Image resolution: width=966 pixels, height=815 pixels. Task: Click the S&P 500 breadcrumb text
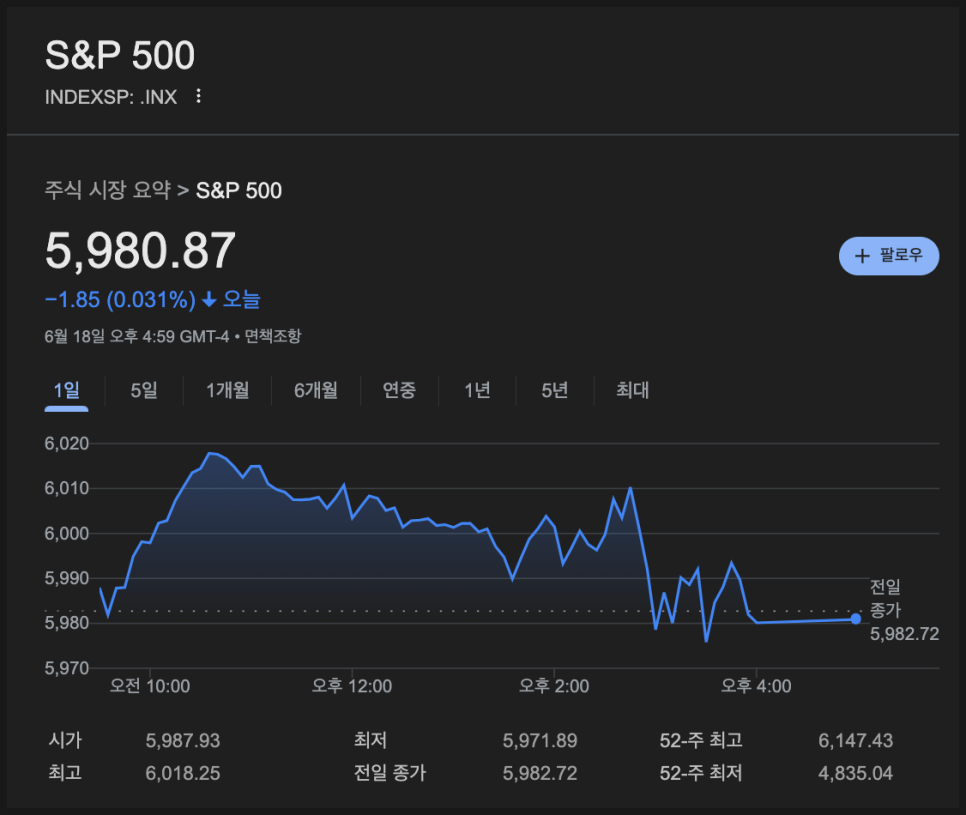pyautogui.click(x=239, y=190)
